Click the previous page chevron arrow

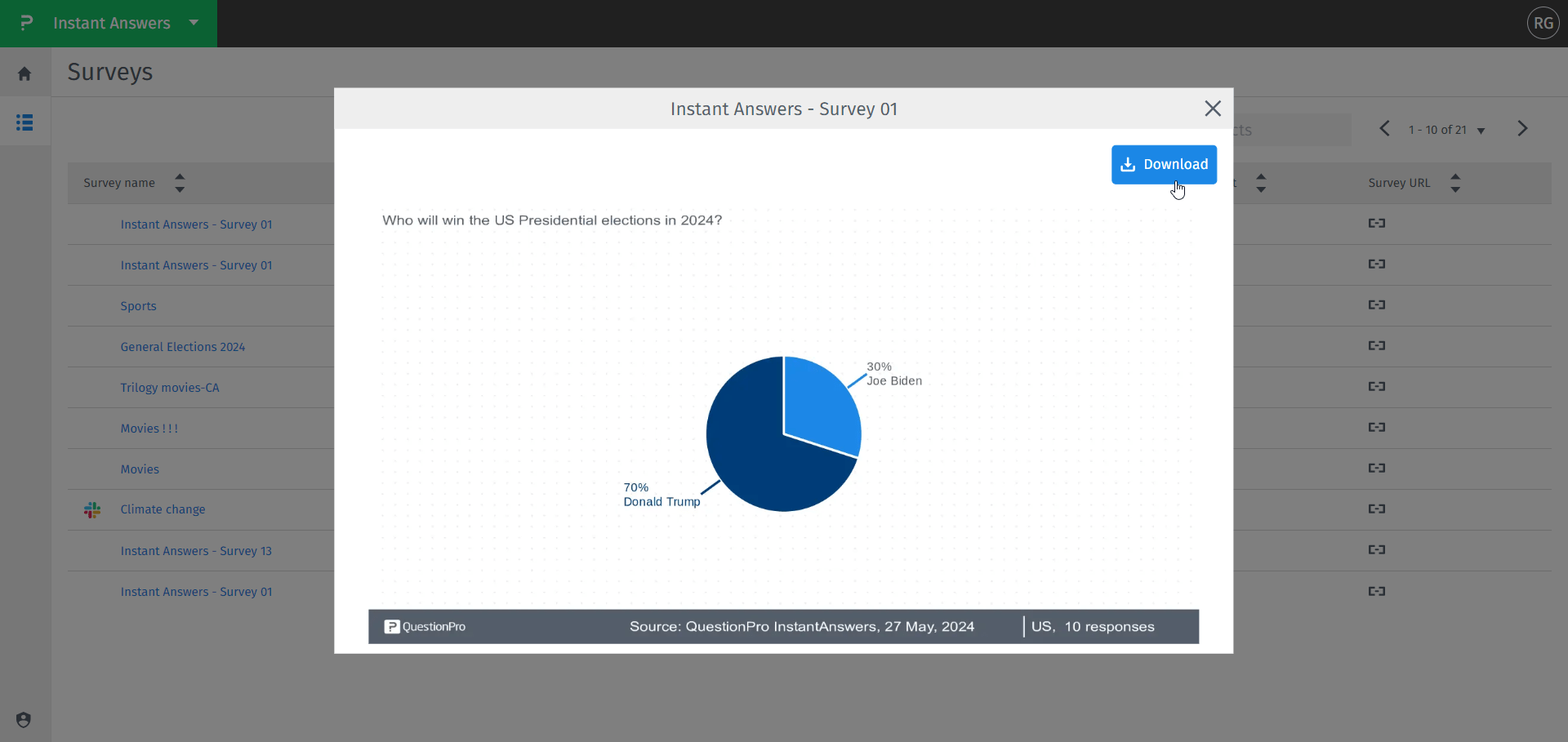coord(1385,128)
